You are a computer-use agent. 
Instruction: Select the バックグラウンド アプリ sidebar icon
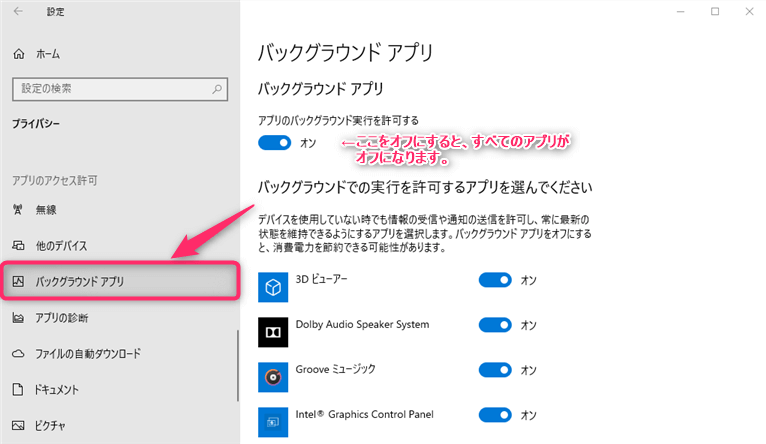18,281
